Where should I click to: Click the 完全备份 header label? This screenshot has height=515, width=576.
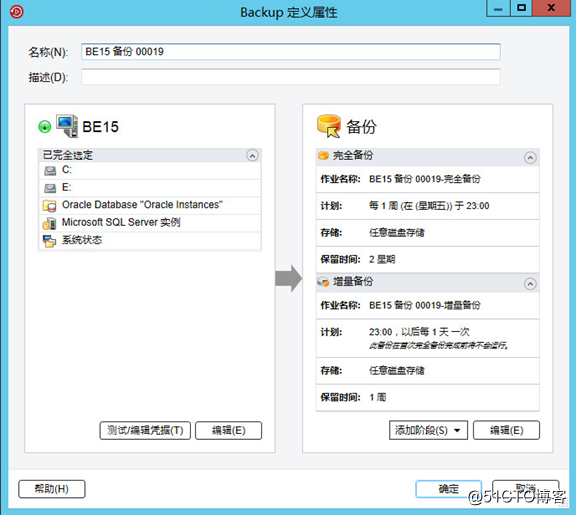353,155
